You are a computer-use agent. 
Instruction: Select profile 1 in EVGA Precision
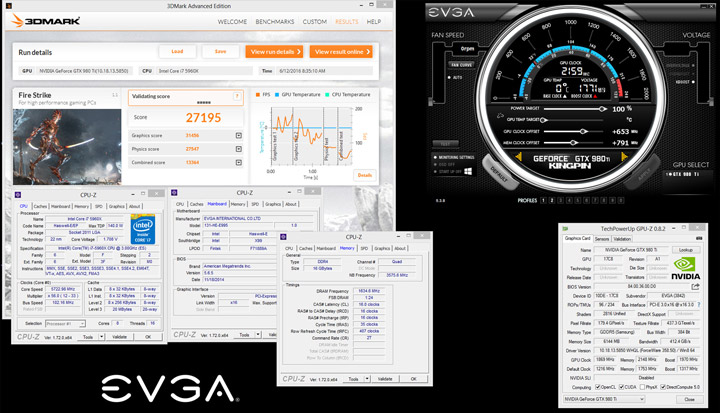pyautogui.click(x=543, y=200)
